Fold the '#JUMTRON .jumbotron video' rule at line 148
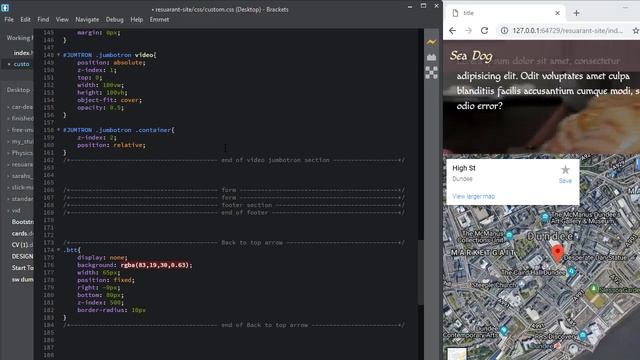Image resolution: width=640 pixels, height=360 pixels. (x=58, y=55)
